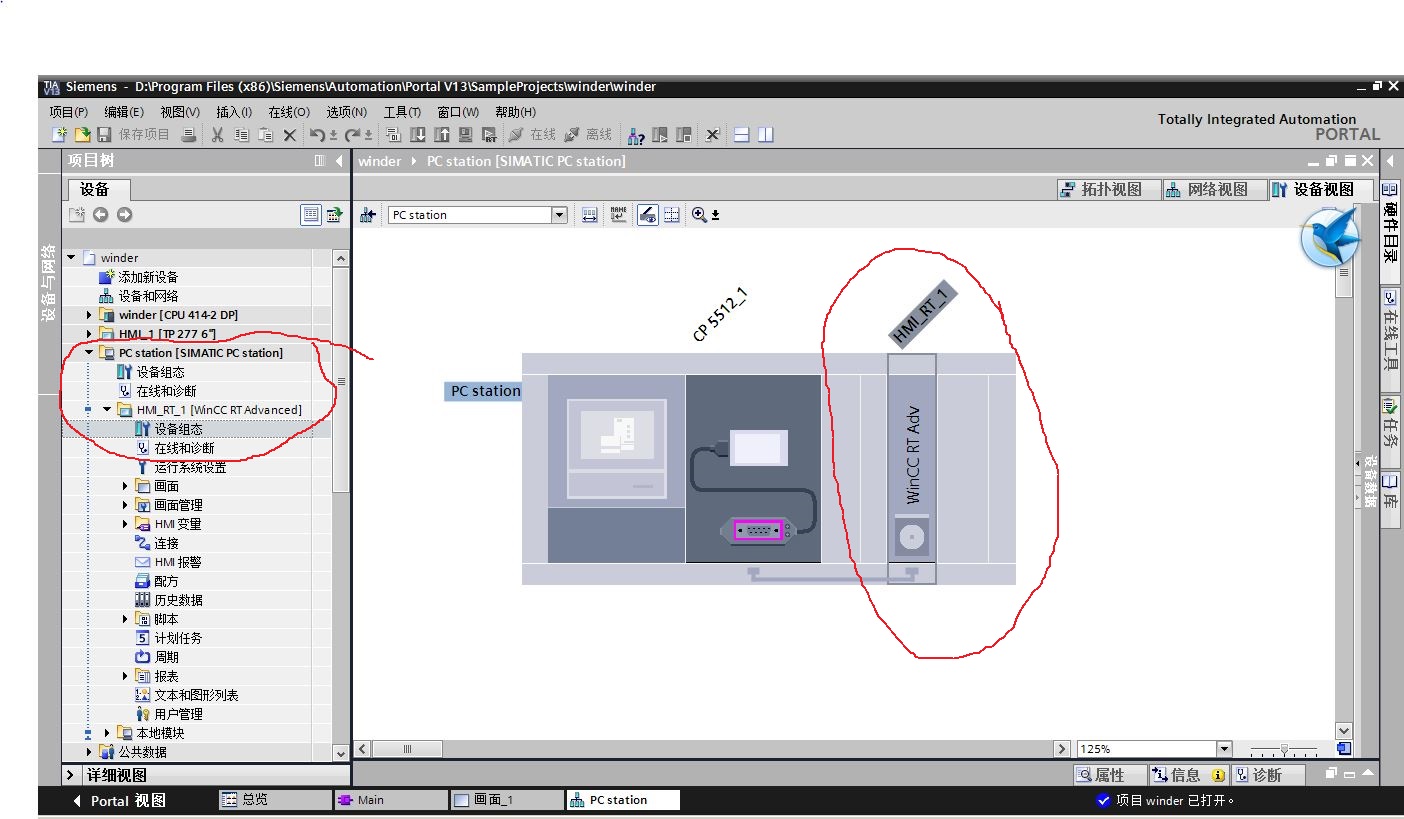Upload from device via toolbar icon

point(441,135)
